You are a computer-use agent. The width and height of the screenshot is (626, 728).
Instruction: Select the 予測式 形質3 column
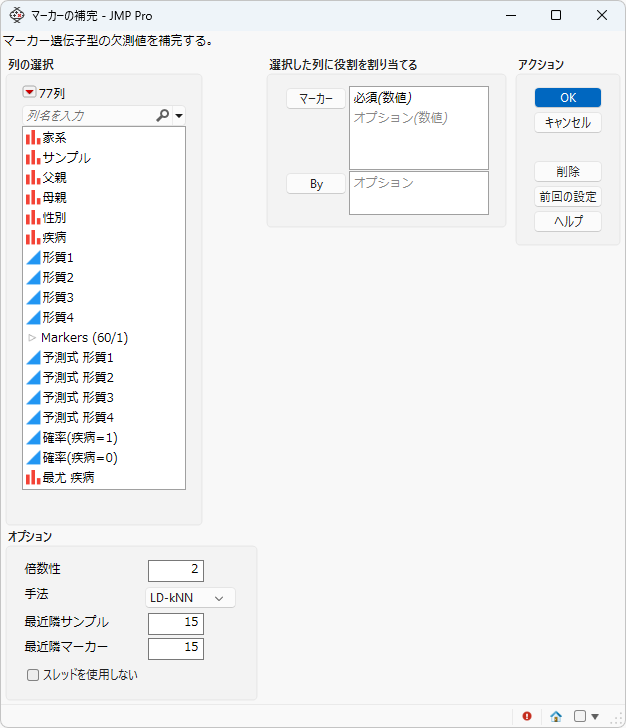point(104,397)
